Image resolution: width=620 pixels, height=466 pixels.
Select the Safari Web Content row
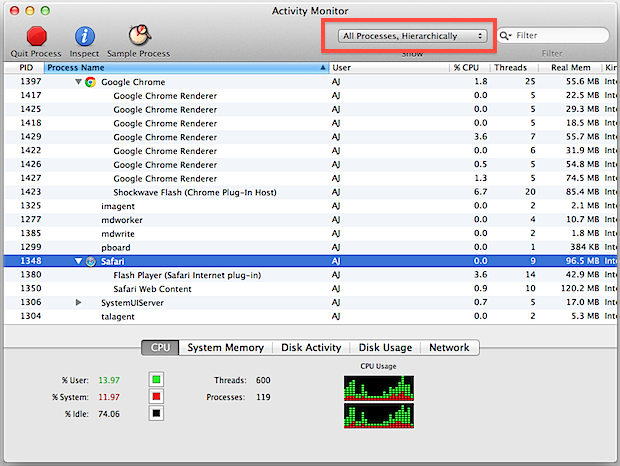(310, 289)
